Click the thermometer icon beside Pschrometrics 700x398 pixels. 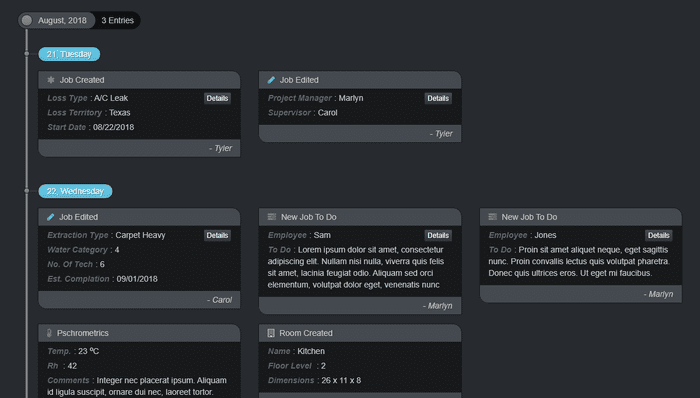click(x=50, y=333)
